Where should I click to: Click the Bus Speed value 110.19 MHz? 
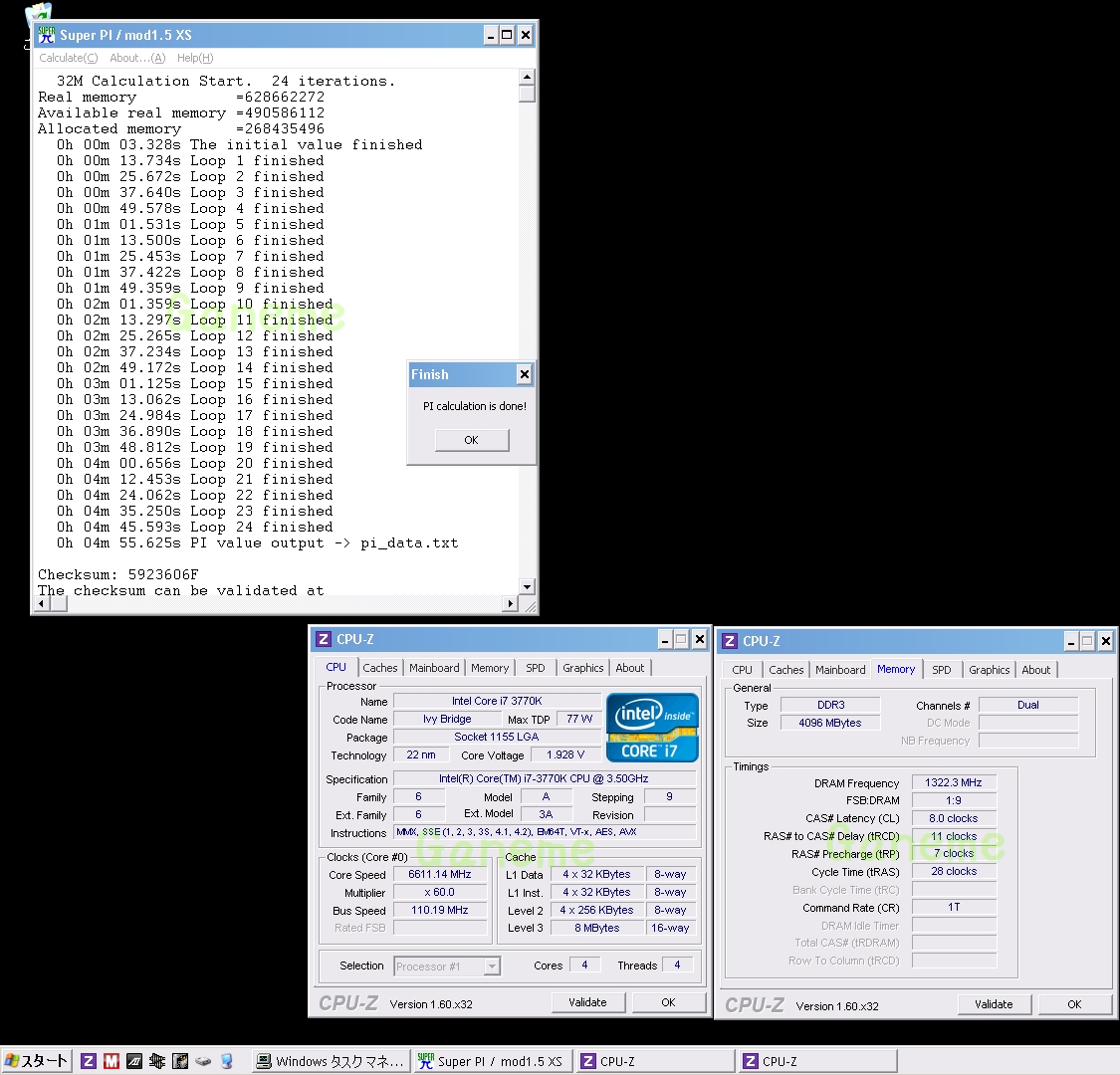(440, 910)
